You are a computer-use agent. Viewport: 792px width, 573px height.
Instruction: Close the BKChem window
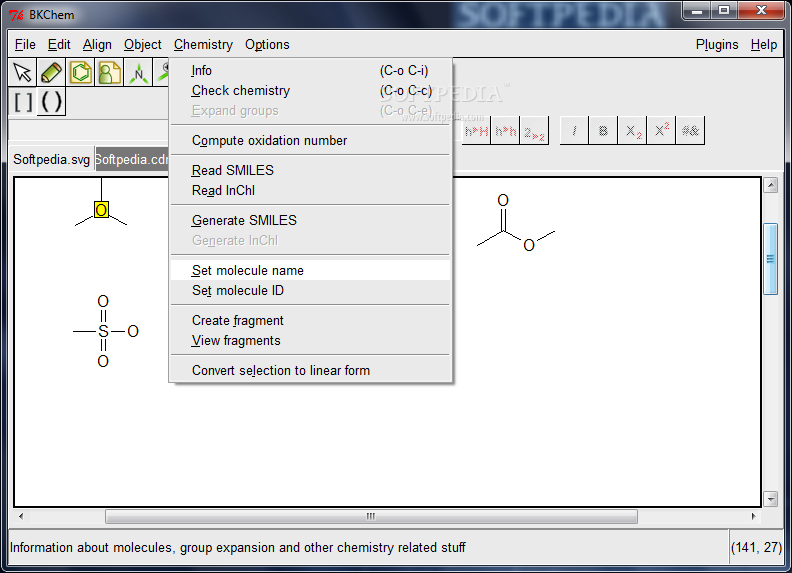pos(761,11)
